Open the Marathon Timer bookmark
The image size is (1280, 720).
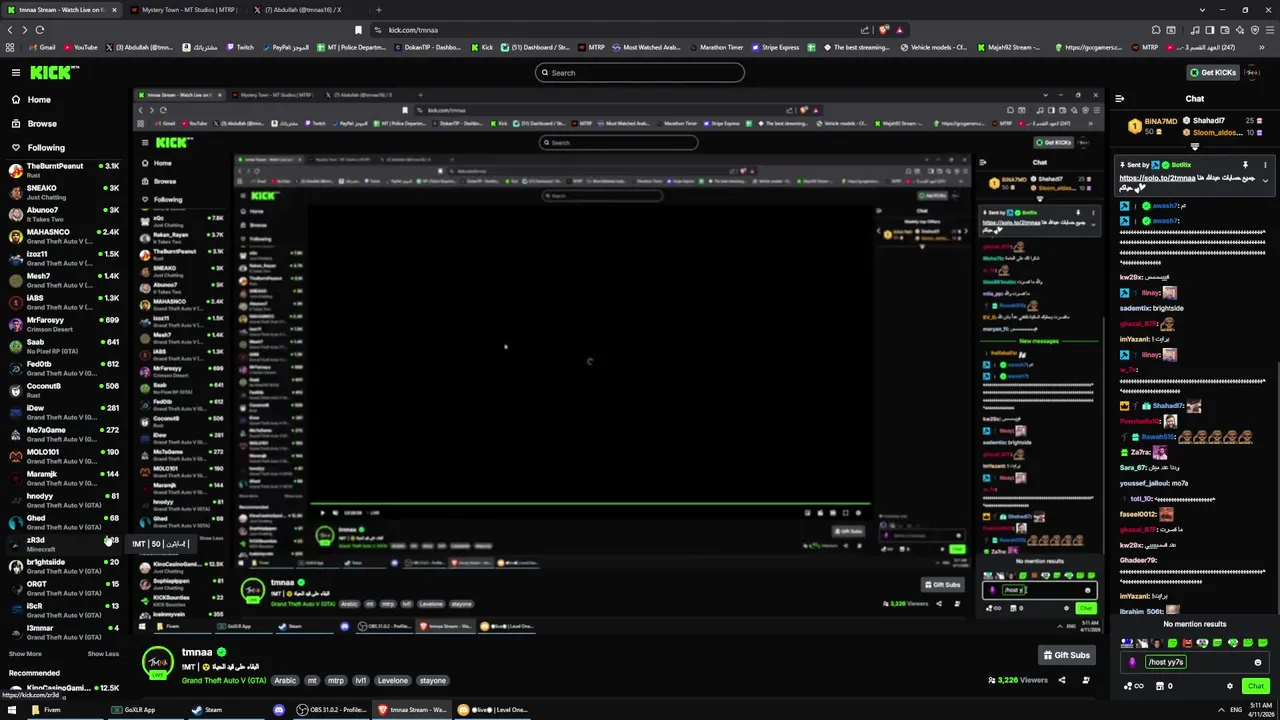715,47
